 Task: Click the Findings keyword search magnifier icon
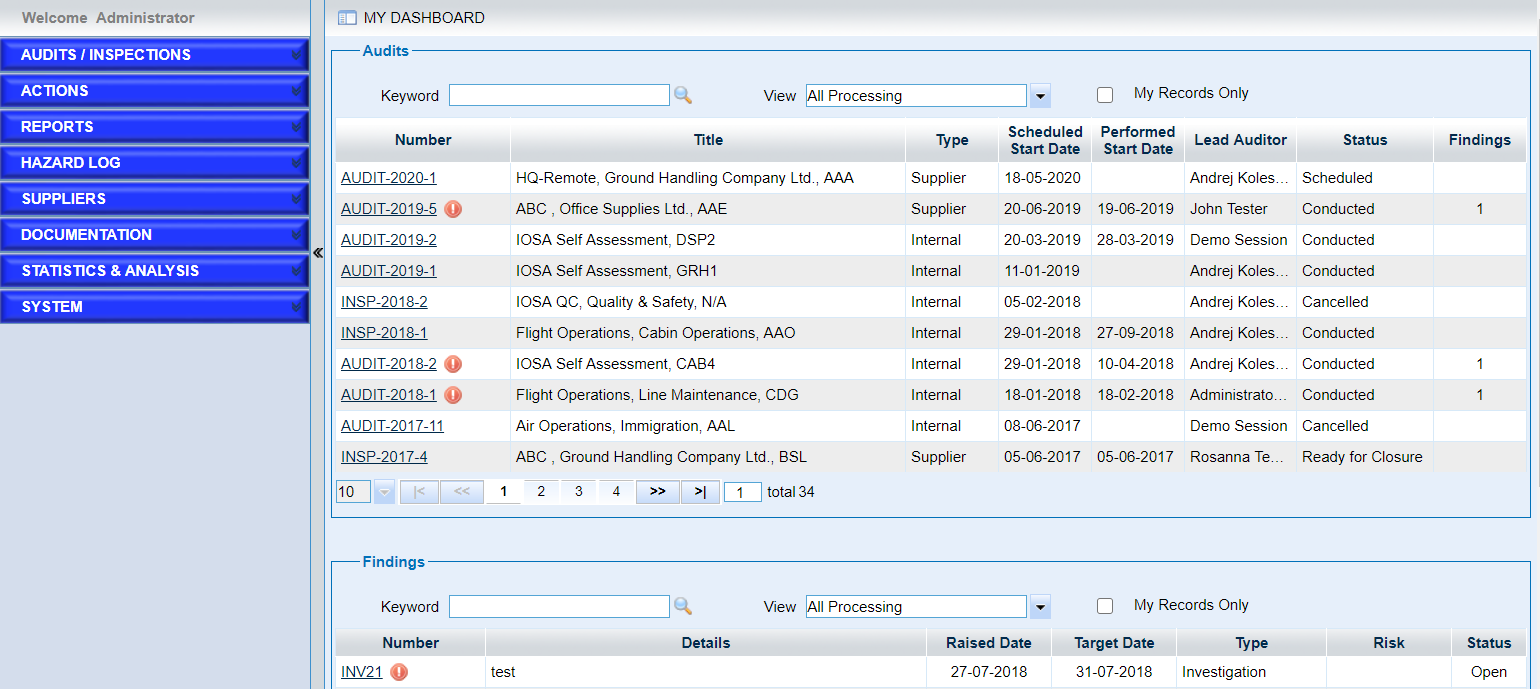(x=682, y=606)
